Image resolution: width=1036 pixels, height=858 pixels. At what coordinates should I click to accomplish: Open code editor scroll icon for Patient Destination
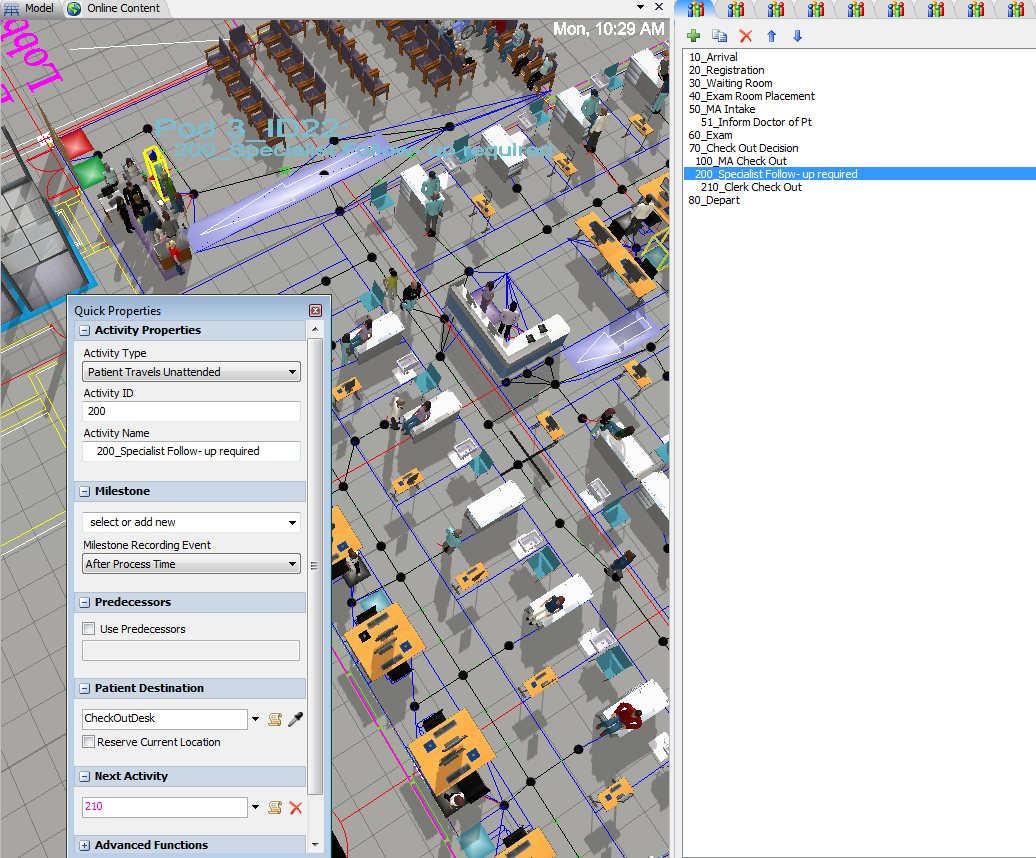[275, 719]
